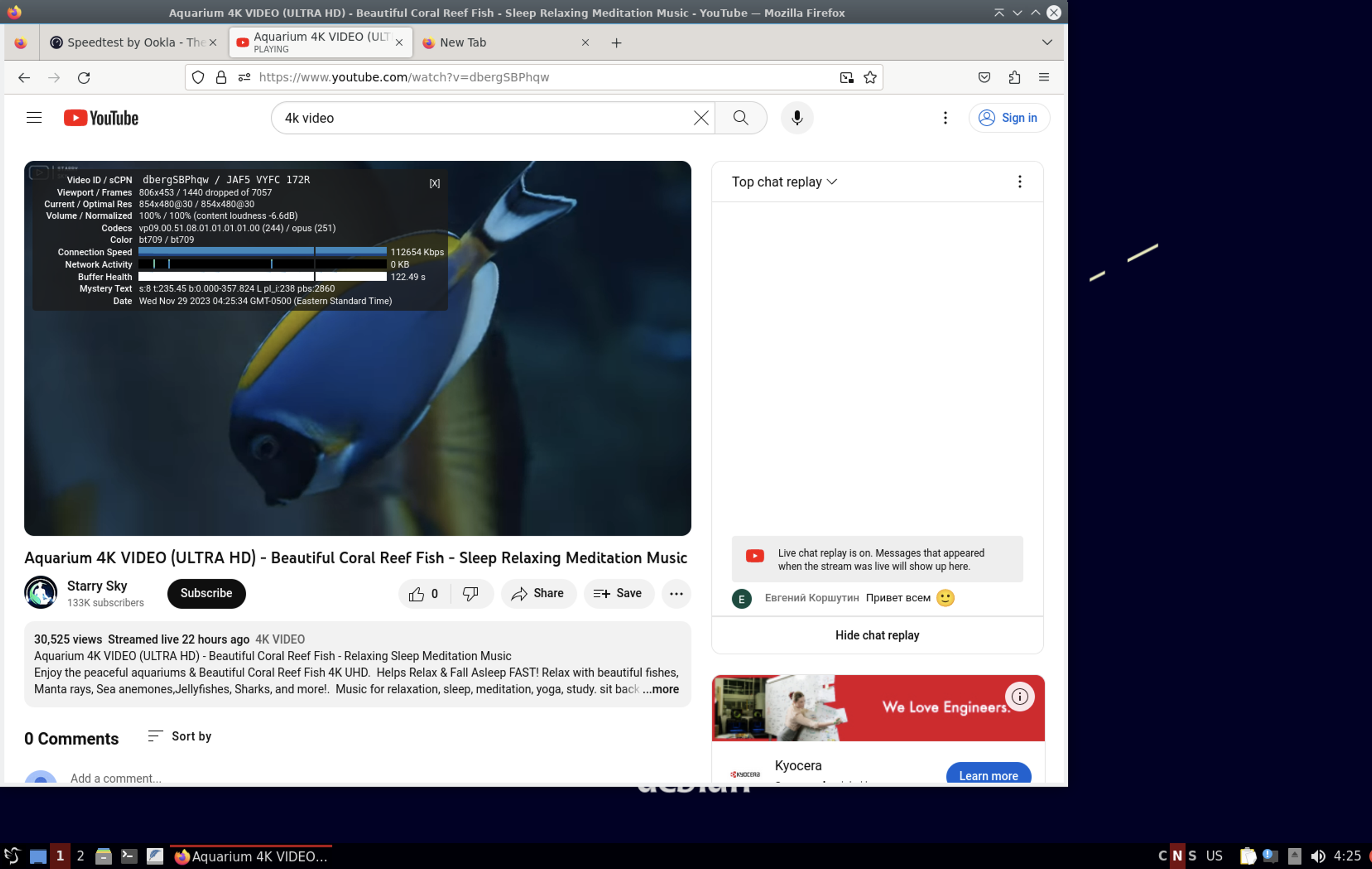Screen dimensions: 1372x869
Task: Click the magnifying glass search button
Action: [740, 118]
